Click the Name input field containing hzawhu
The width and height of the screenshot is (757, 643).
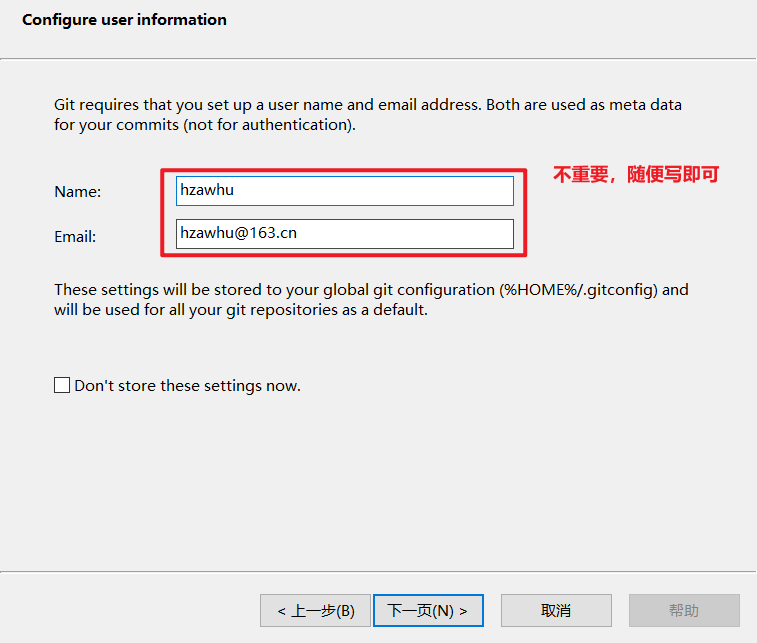click(345, 191)
